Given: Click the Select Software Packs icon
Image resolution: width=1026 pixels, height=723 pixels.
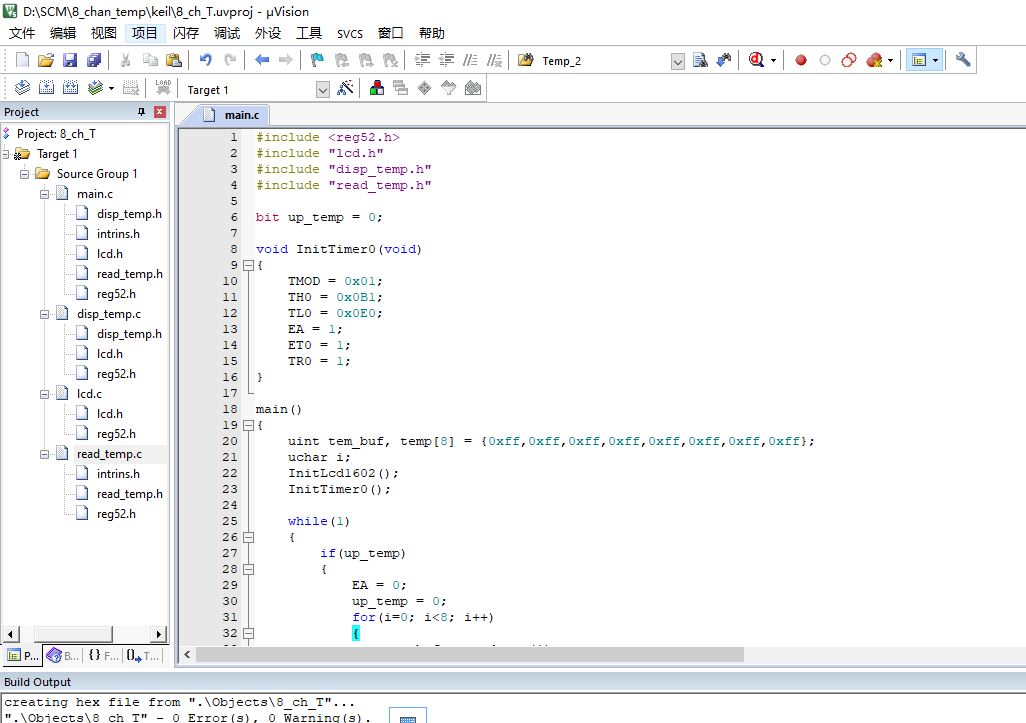Looking at the screenshot, I should pos(449,88).
